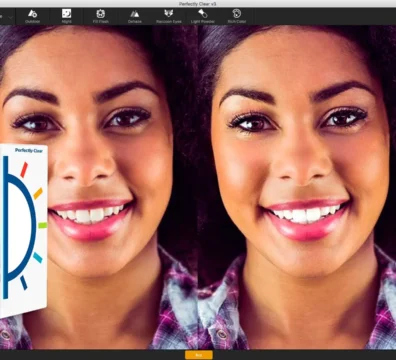Click the Perfectly Clear product box image

tap(23, 230)
